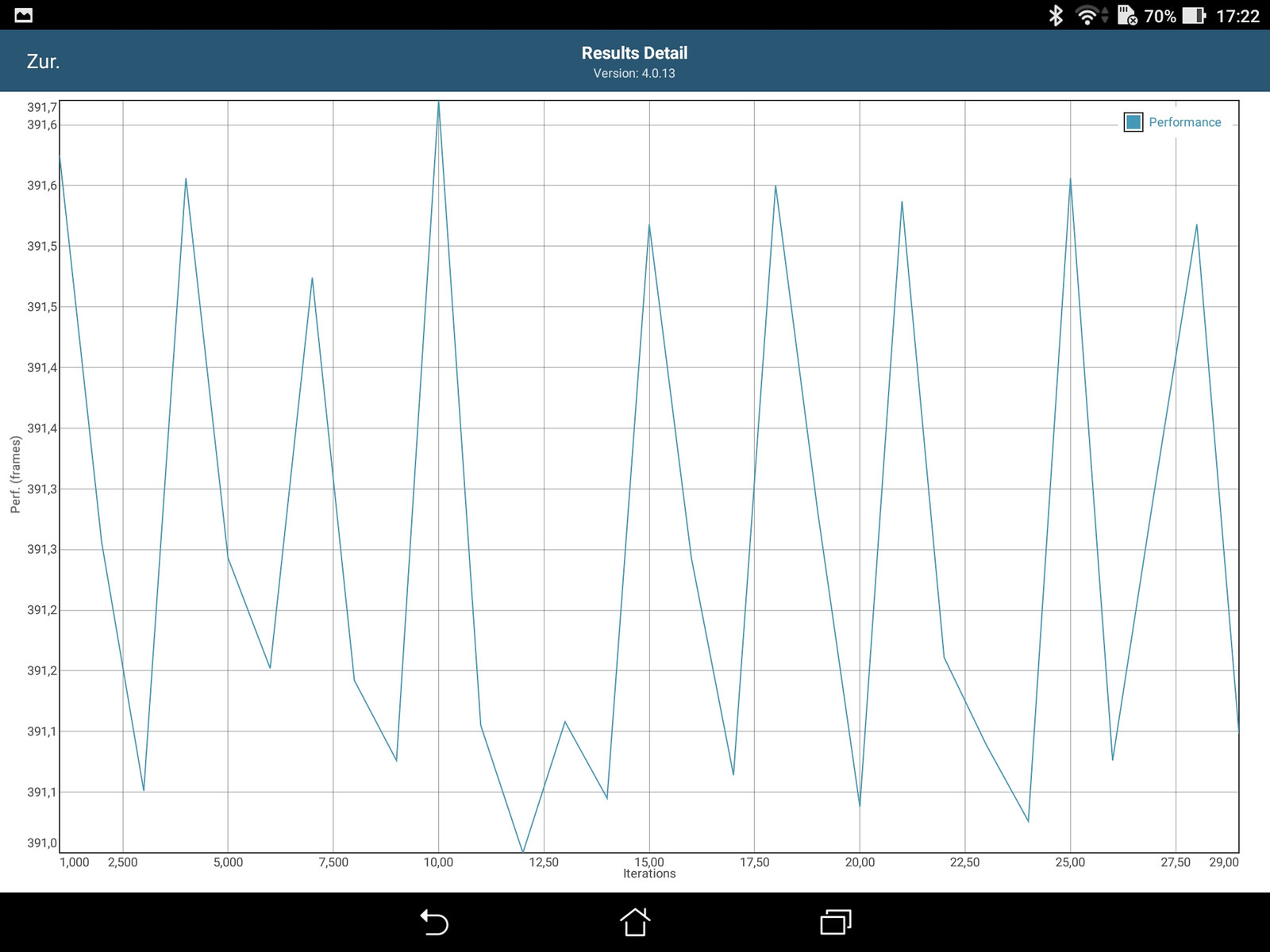Tap the screenshot notification icon
Image resolution: width=1270 pixels, height=952 pixels.
[24, 15]
